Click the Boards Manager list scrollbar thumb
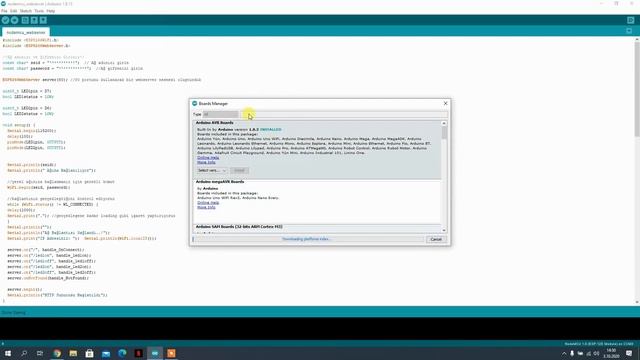Screen dimensions: 640x360 [444, 133]
